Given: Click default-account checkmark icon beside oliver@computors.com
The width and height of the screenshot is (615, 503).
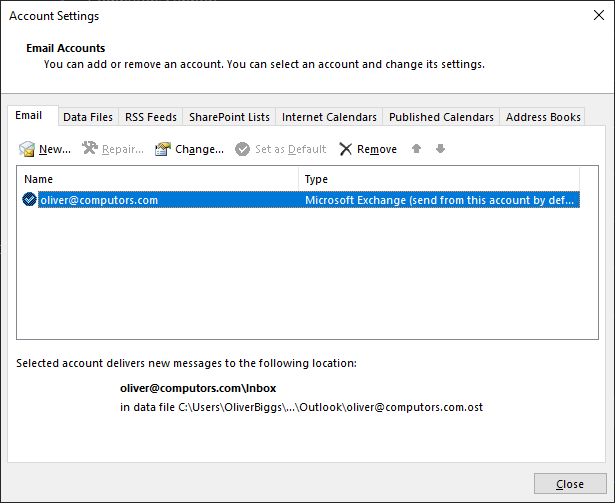Looking at the screenshot, I should [29, 199].
